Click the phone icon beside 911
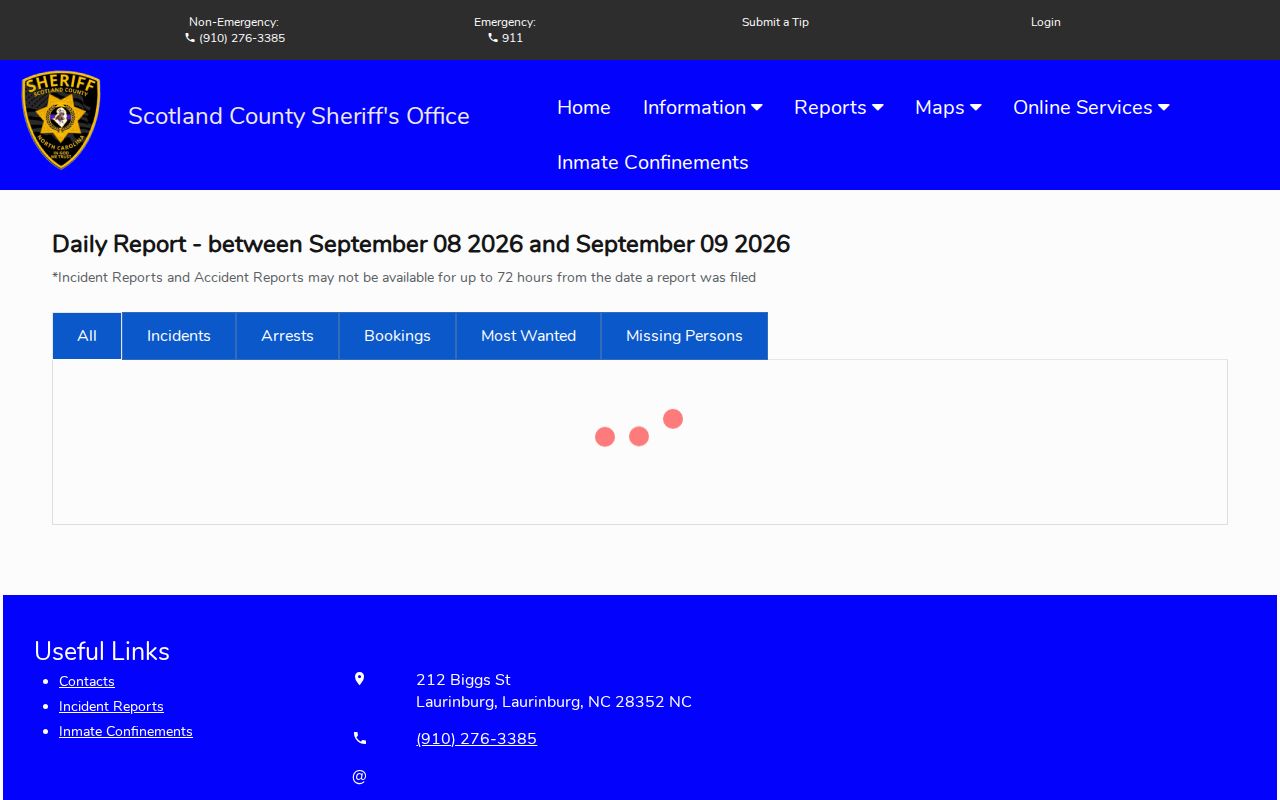1280x800 pixels. tap(493, 38)
